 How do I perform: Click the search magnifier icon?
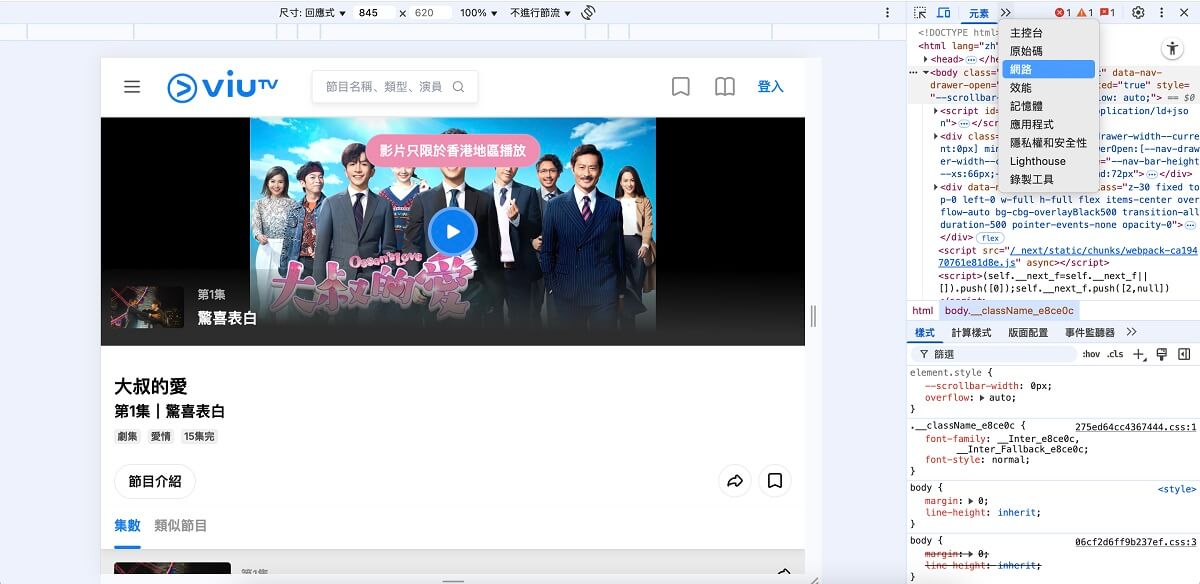pos(459,87)
